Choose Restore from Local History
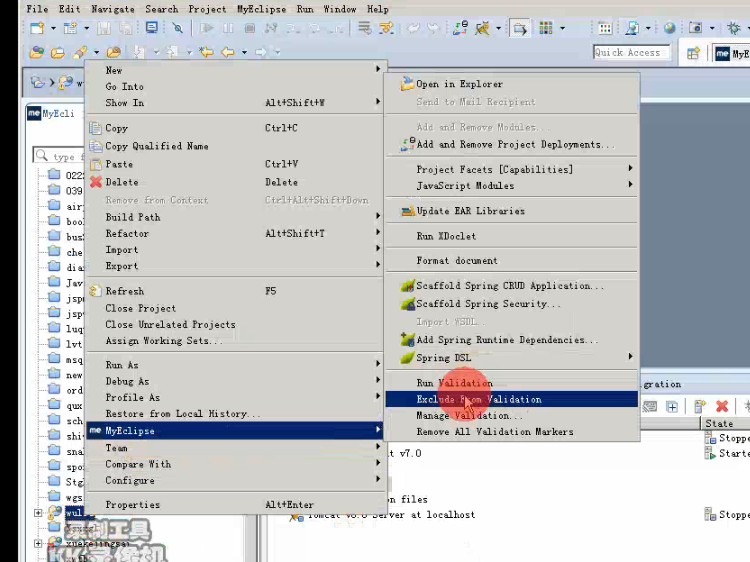The width and height of the screenshot is (750, 562). click(235, 413)
